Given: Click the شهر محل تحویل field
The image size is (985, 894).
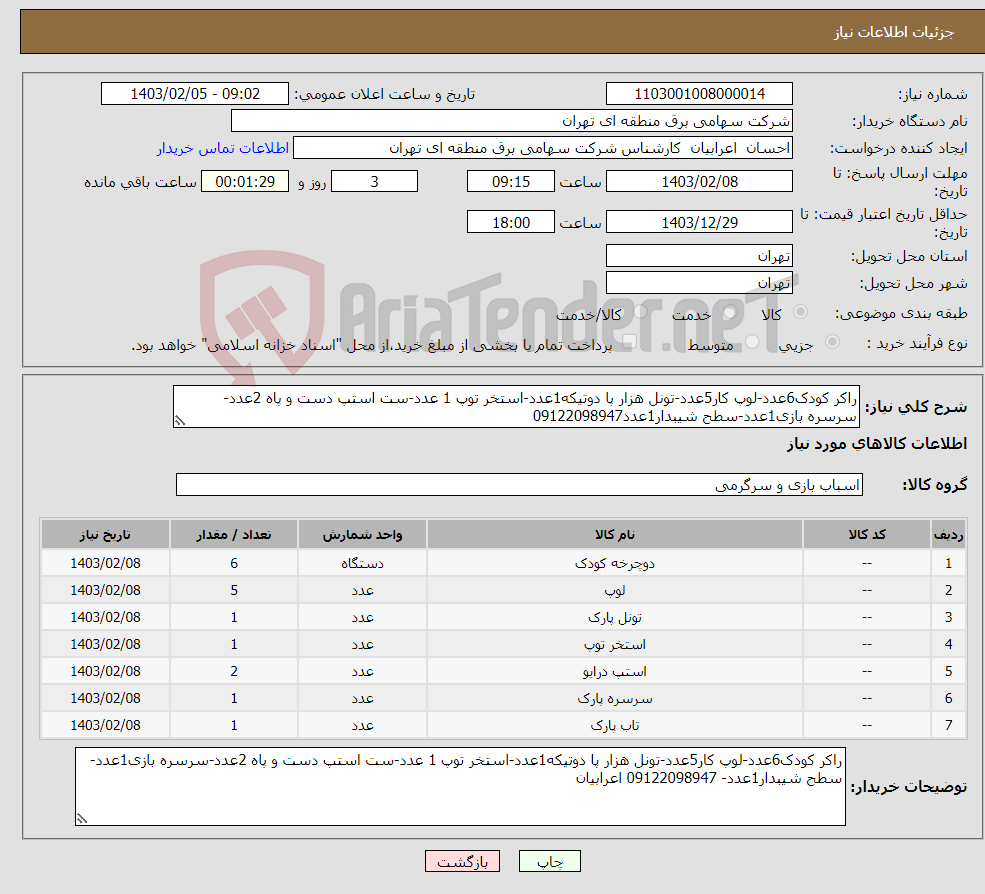Looking at the screenshot, I should (x=699, y=283).
